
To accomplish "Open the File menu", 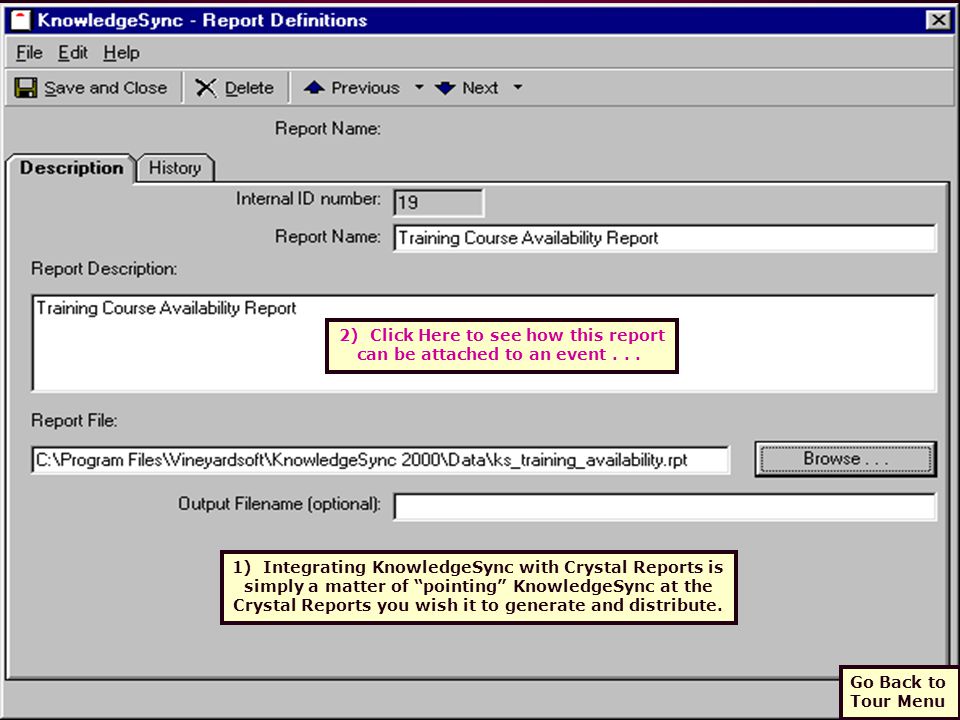I will [29, 53].
